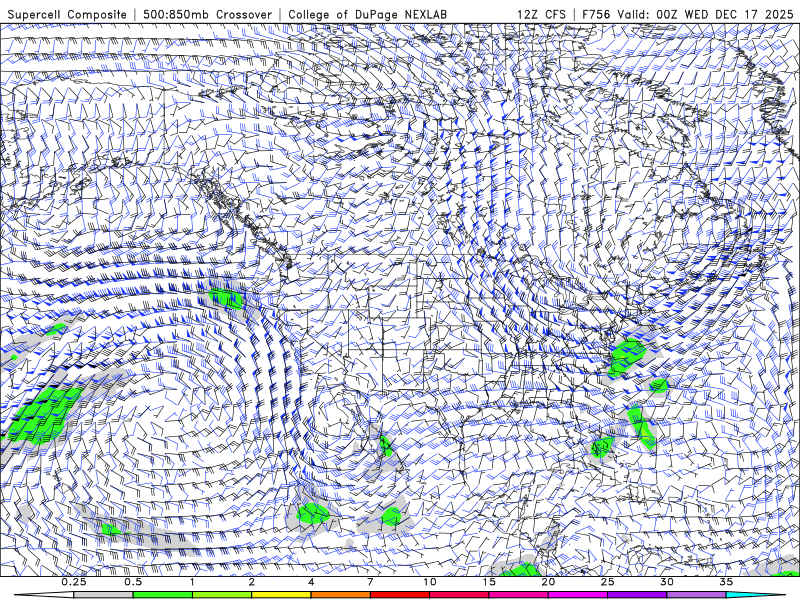Viewport: 800px width, 600px height.
Task: Click the scale label 2 under the color bar
Action: pos(252,582)
